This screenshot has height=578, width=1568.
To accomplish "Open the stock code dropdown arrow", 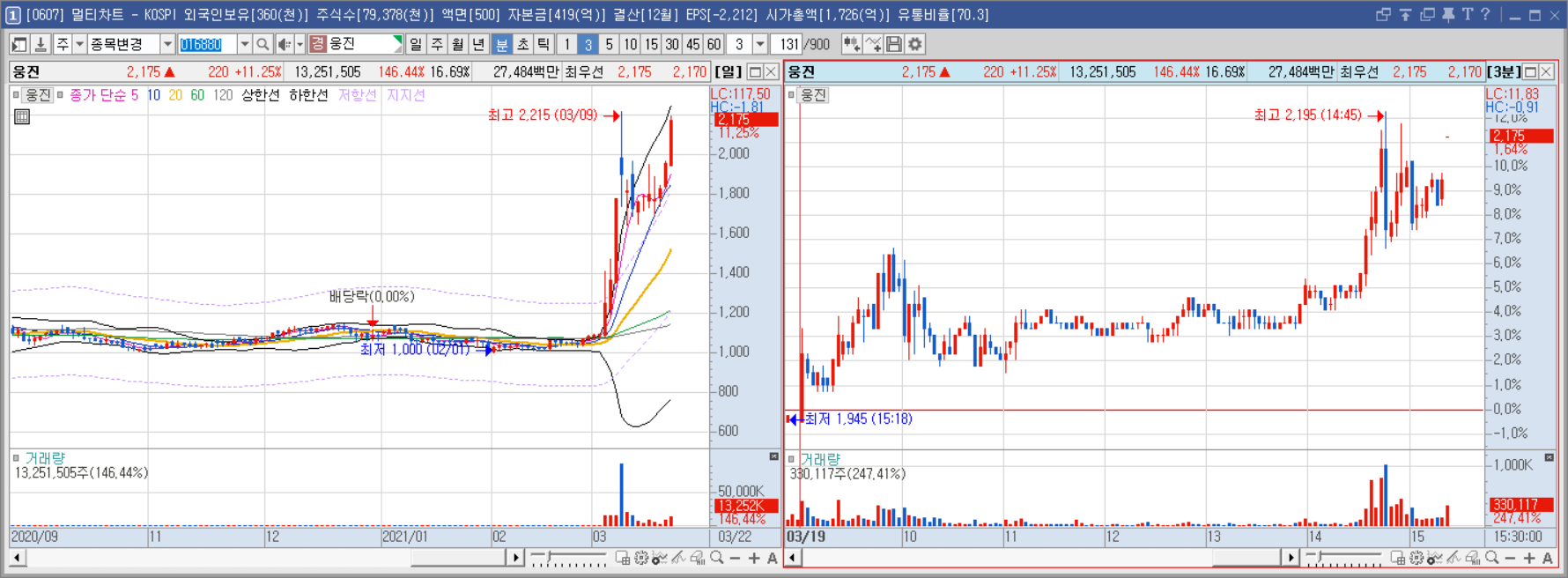I will click(244, 44).
